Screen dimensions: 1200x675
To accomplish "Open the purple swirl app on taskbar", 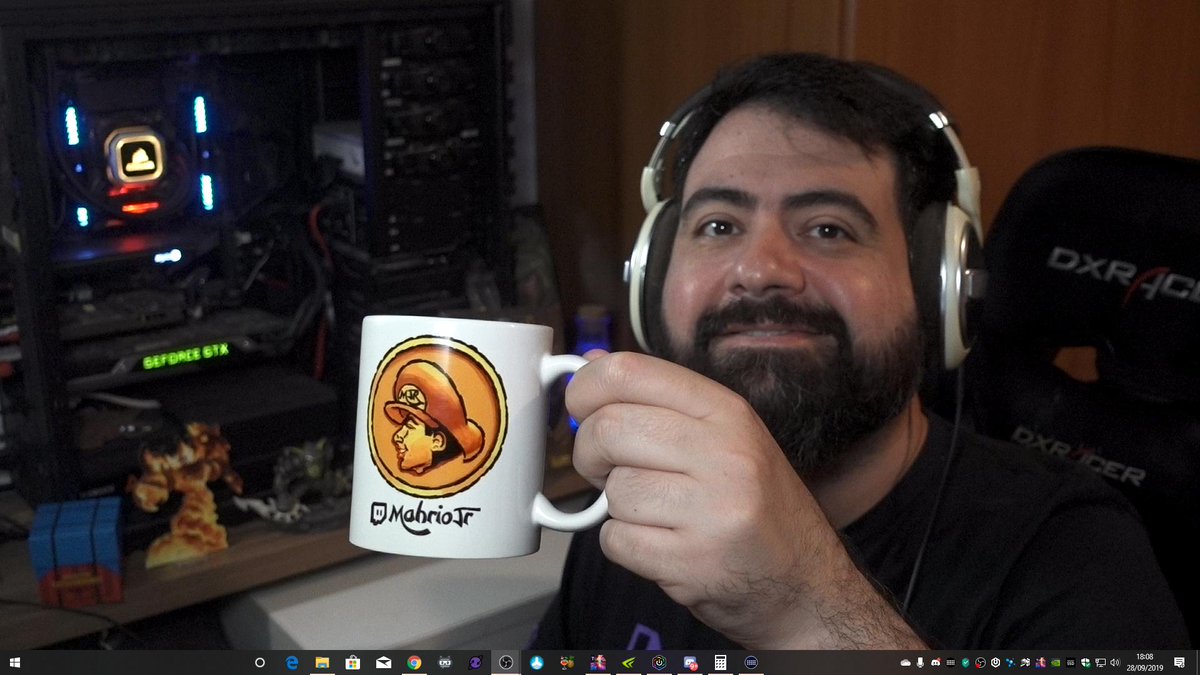I will tap(475, 662).
